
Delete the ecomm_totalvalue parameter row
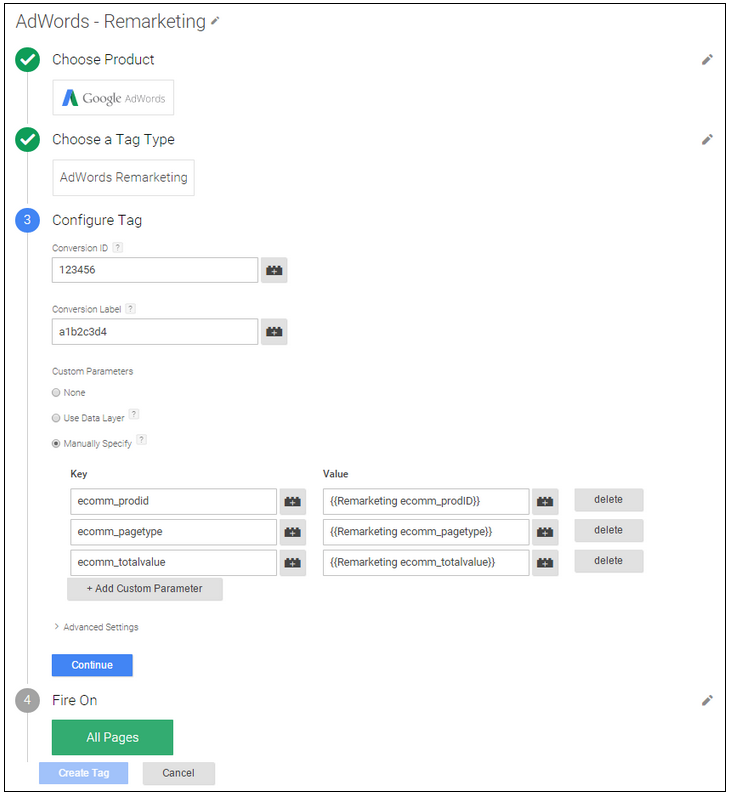[x=609, y=561]
